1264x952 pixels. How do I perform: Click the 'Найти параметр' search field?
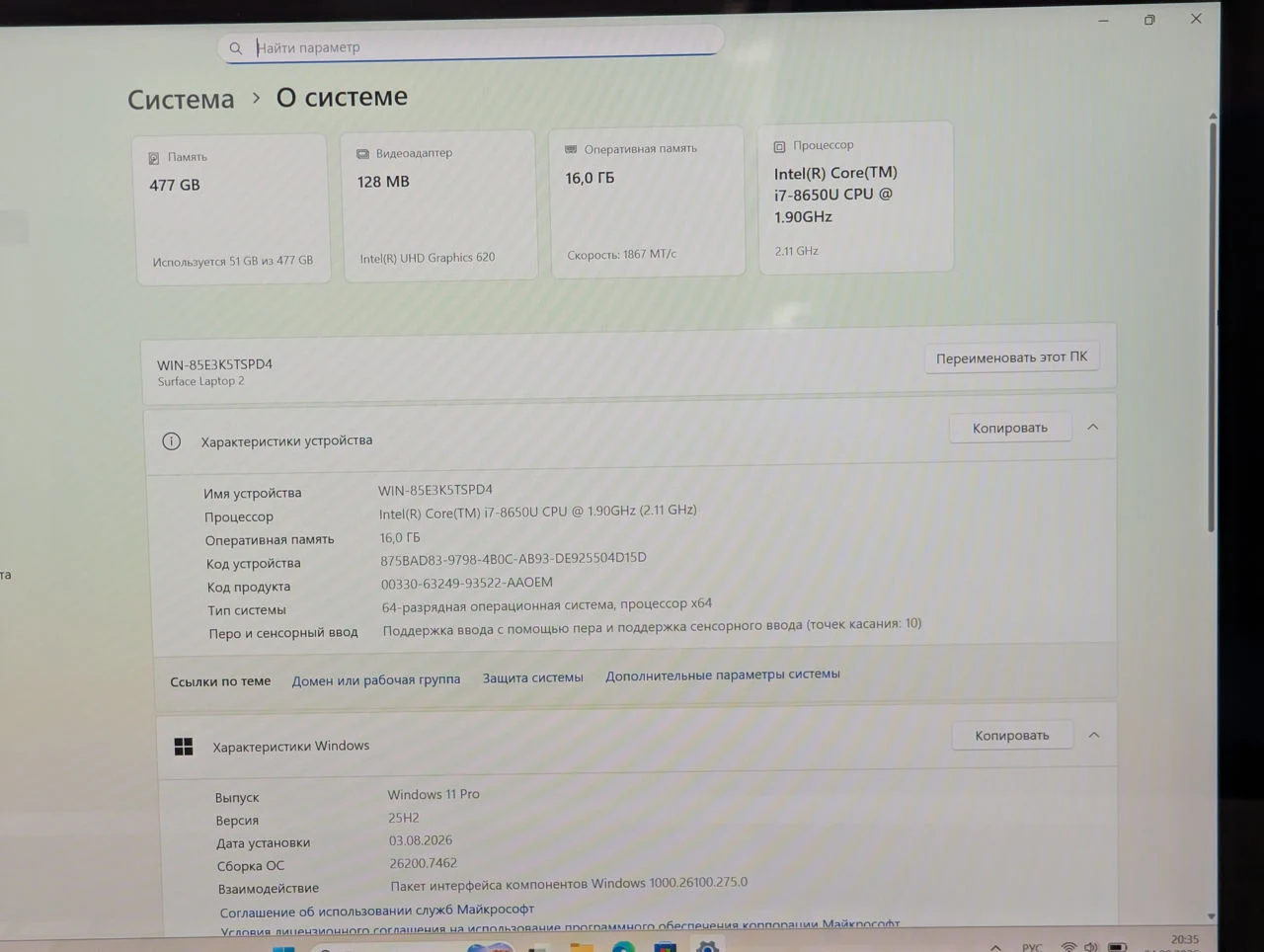click(470, 46)
